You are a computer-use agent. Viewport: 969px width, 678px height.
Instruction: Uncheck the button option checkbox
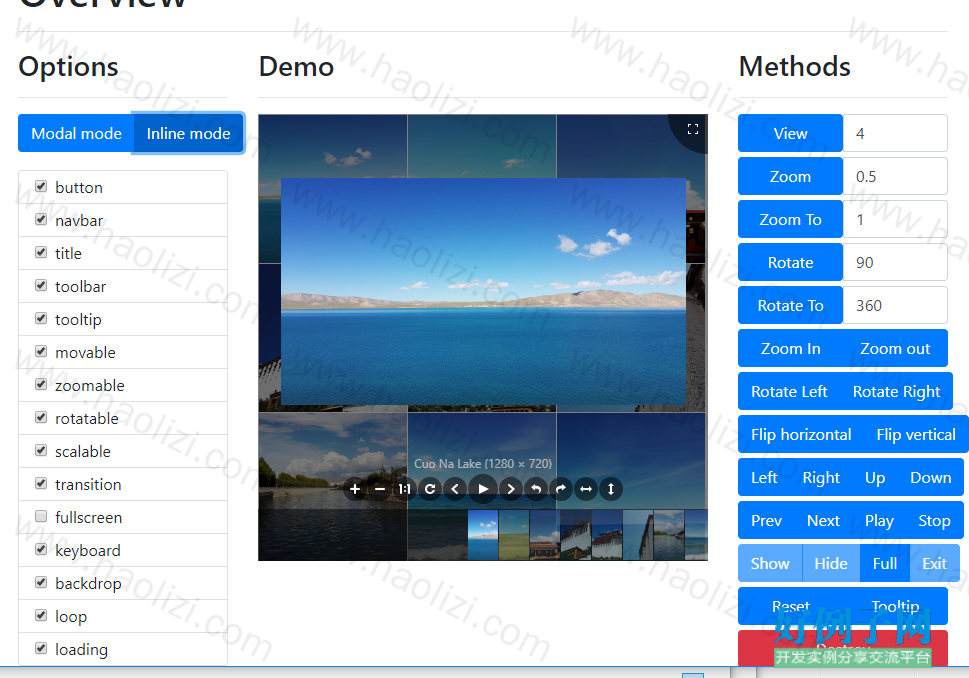(41, 186)
